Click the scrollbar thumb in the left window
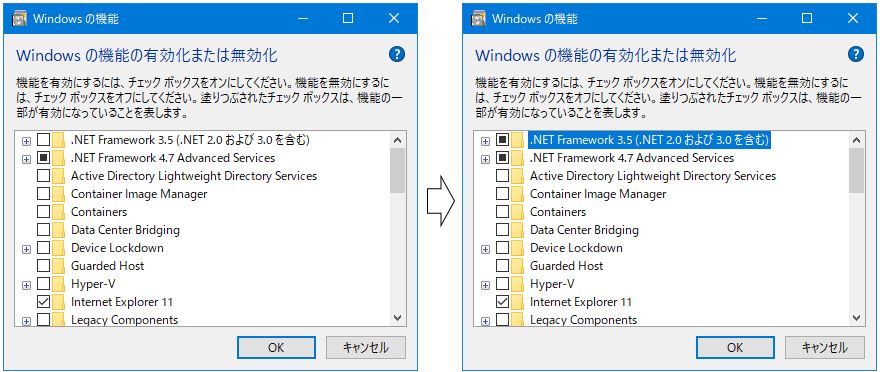Image resolution: width=880 pixels, height=372 pixels. click(397, 171)
